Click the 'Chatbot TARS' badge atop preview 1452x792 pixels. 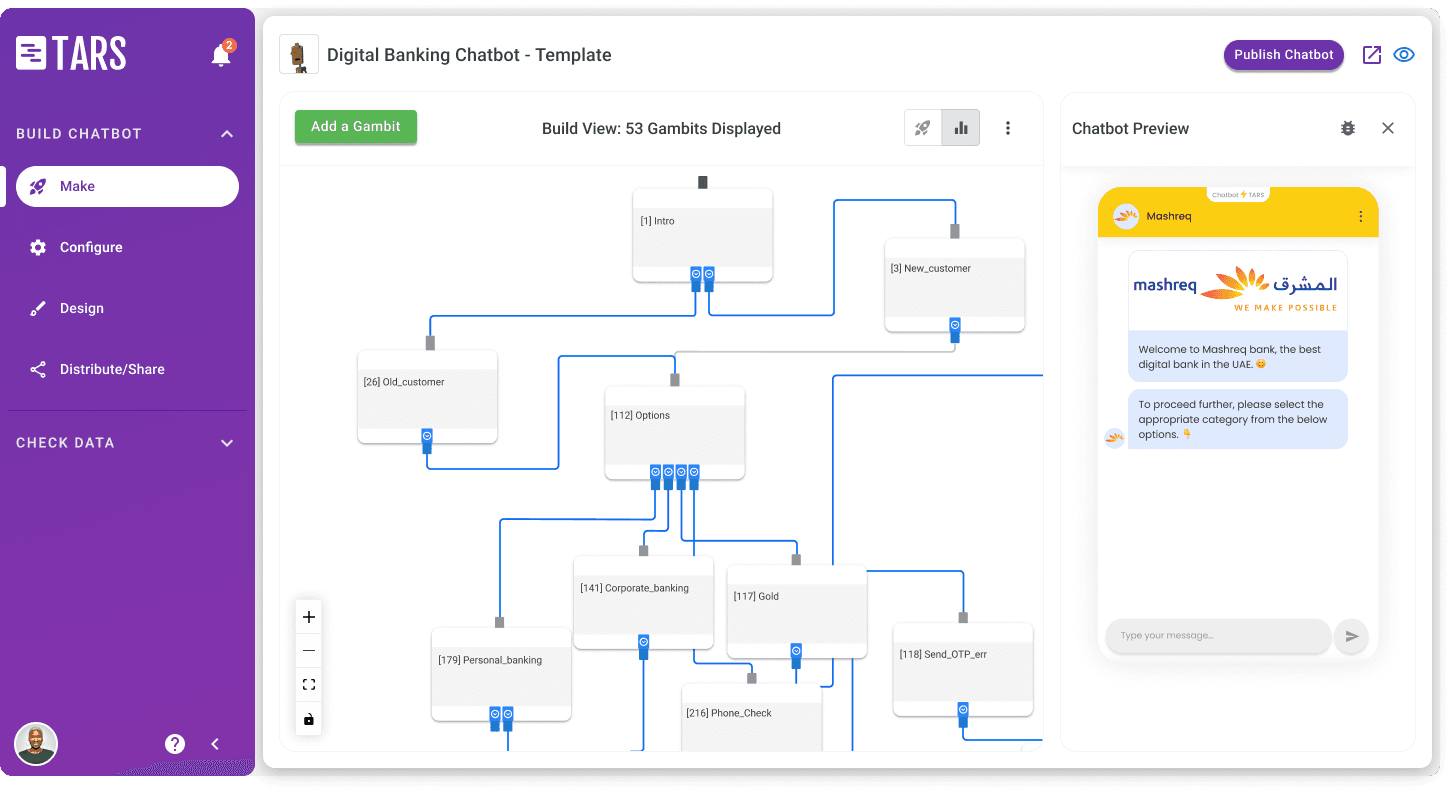(x=1238, y=195)
